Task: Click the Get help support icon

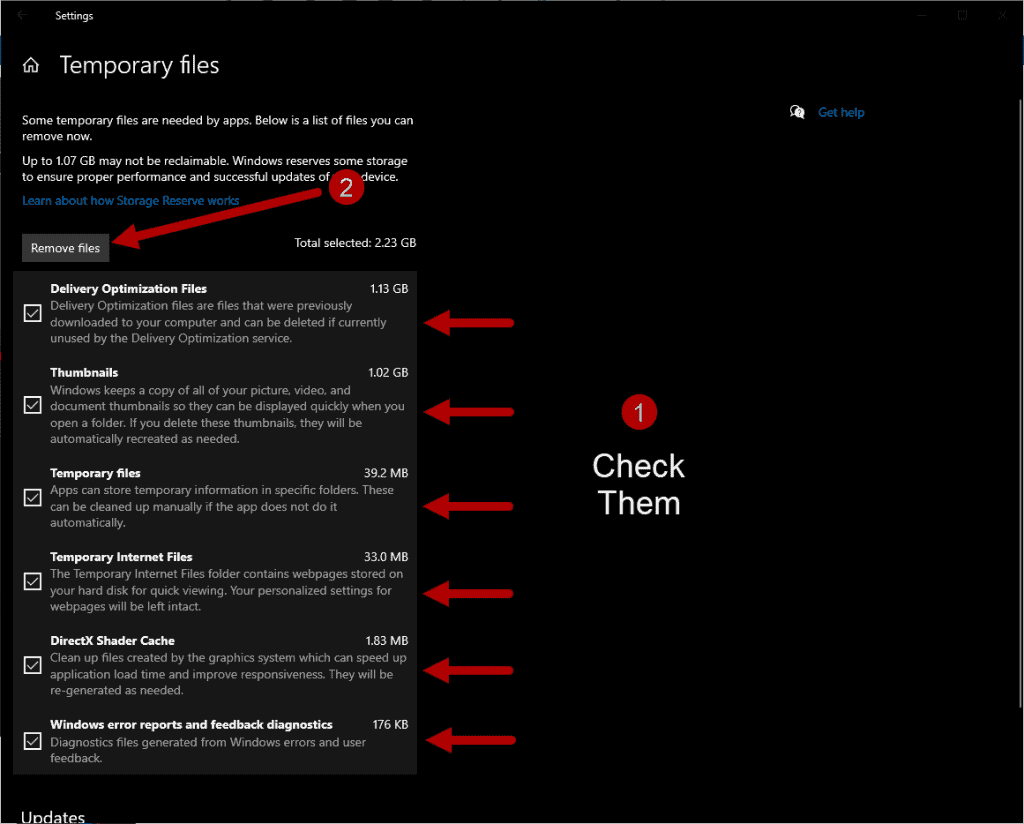Action: 797,112
